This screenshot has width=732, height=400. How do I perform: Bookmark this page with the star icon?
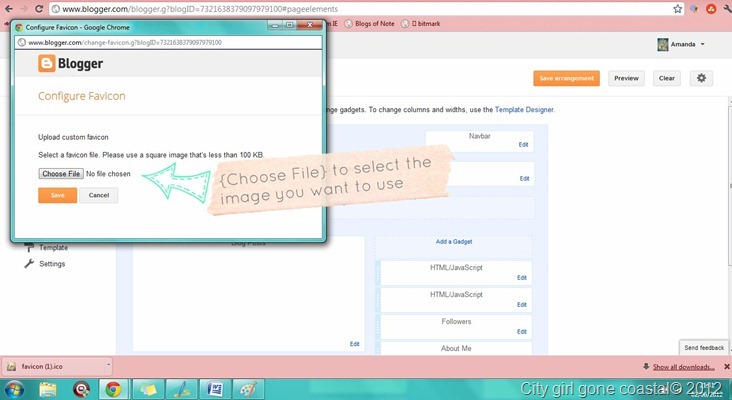click(x=677, y=9)
